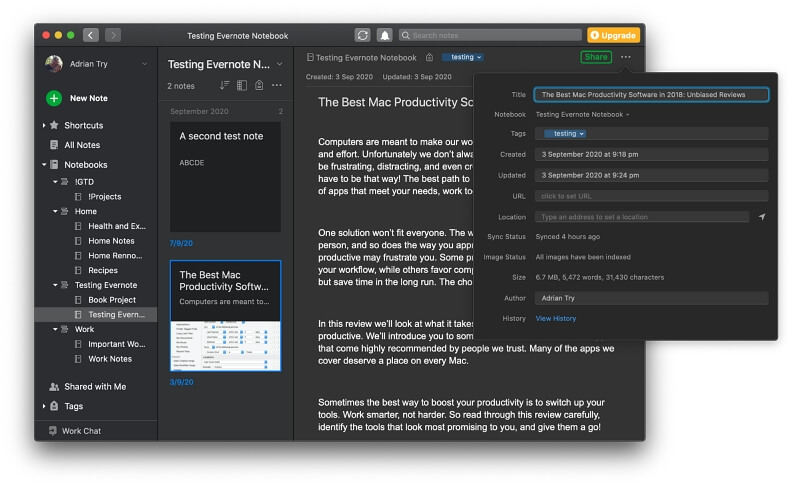The height and width of the screenshot is (487, 800).
Task: Open The Best Mac Productivity note card
Action: (226, 316)
